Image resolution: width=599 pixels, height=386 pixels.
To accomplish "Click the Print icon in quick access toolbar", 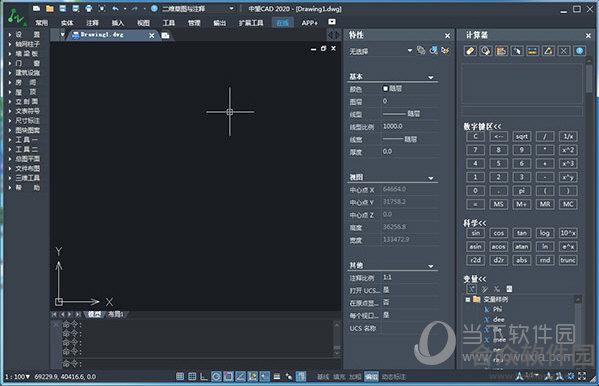I will [x=89, y=8].
